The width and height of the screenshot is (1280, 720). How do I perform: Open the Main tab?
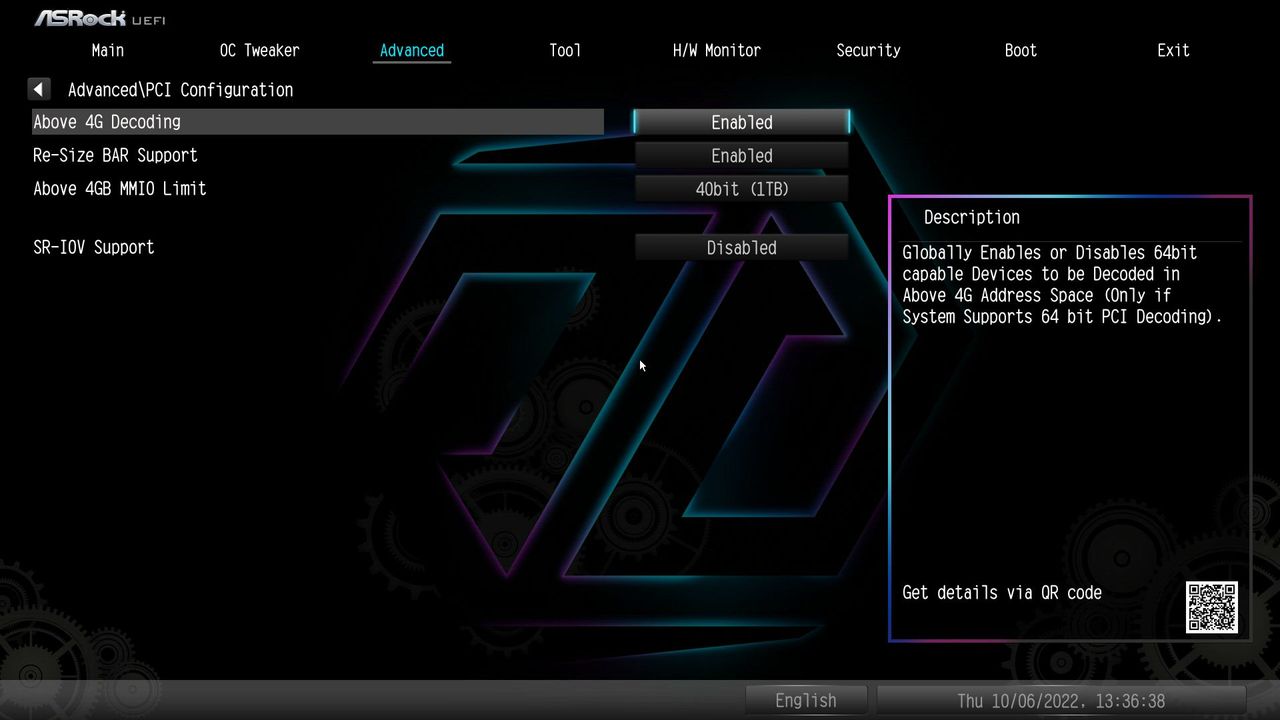coord(108,50)
